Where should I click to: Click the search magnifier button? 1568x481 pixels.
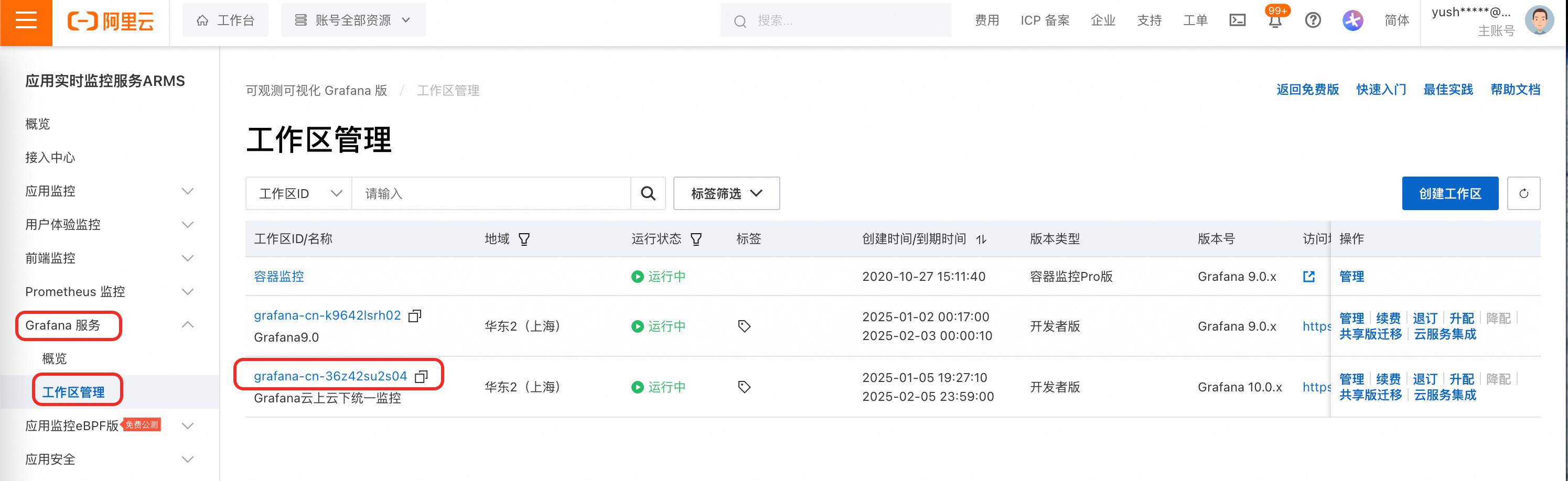point(648,193)
